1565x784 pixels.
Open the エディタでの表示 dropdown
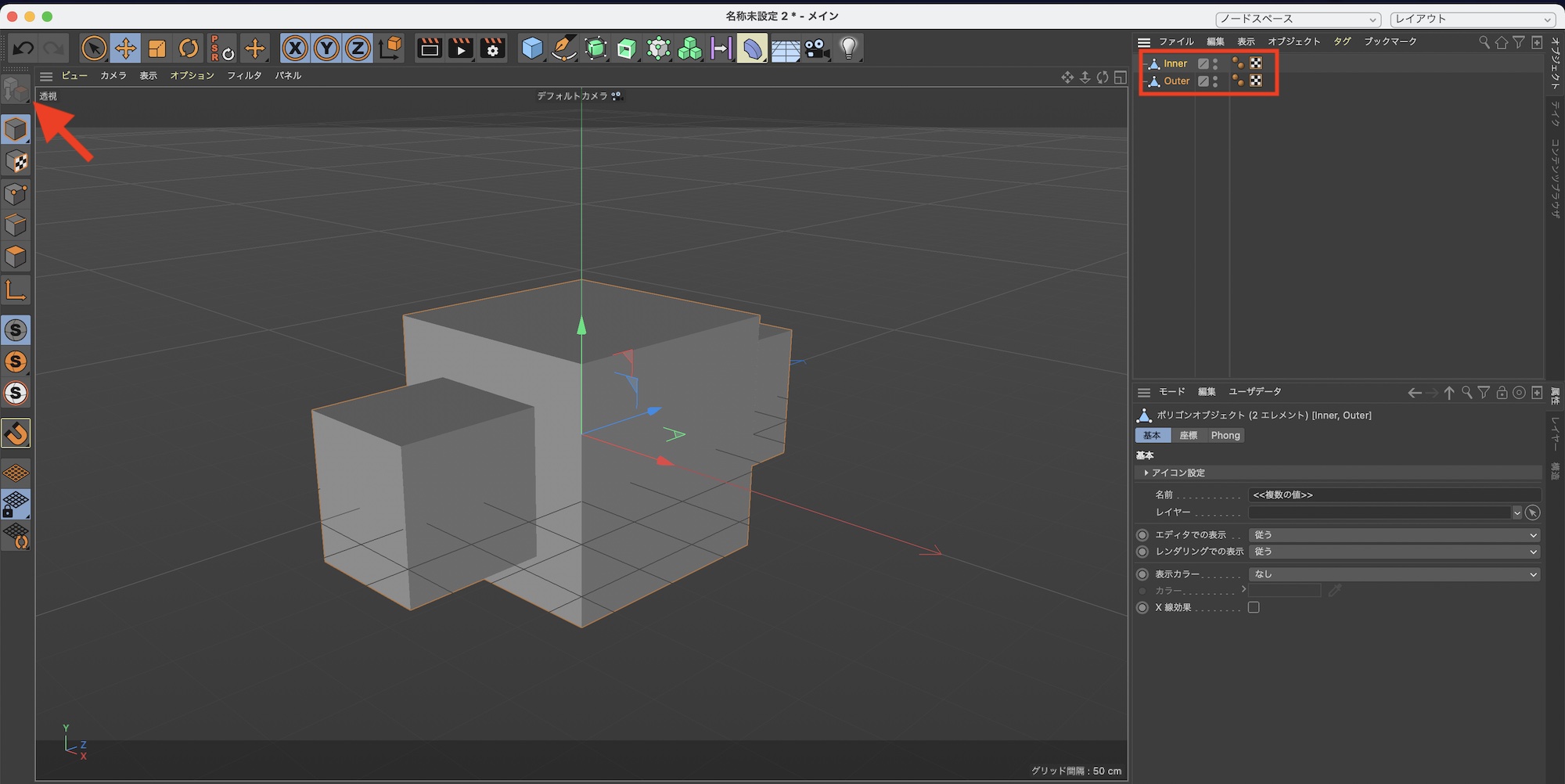(x=1394, y=535)
